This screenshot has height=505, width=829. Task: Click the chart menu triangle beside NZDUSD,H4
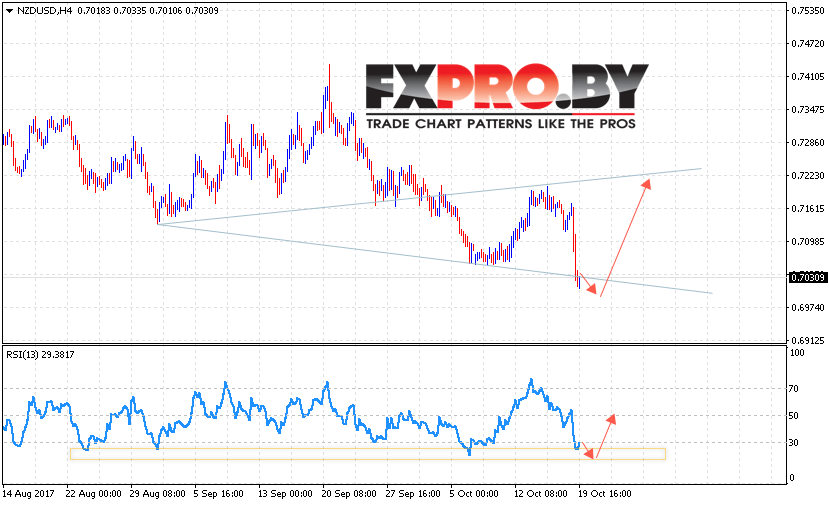pyautogui.click(x=9, y=11)
